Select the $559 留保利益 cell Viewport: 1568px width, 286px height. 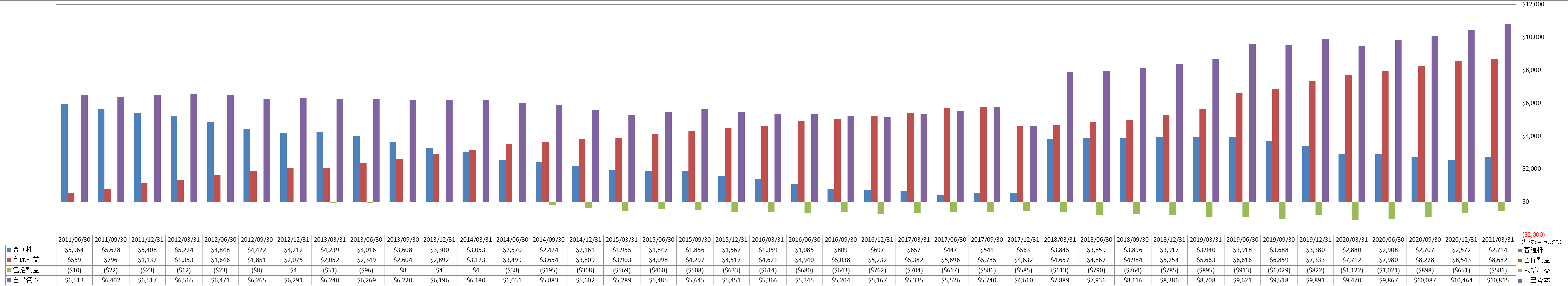[75, 260]
